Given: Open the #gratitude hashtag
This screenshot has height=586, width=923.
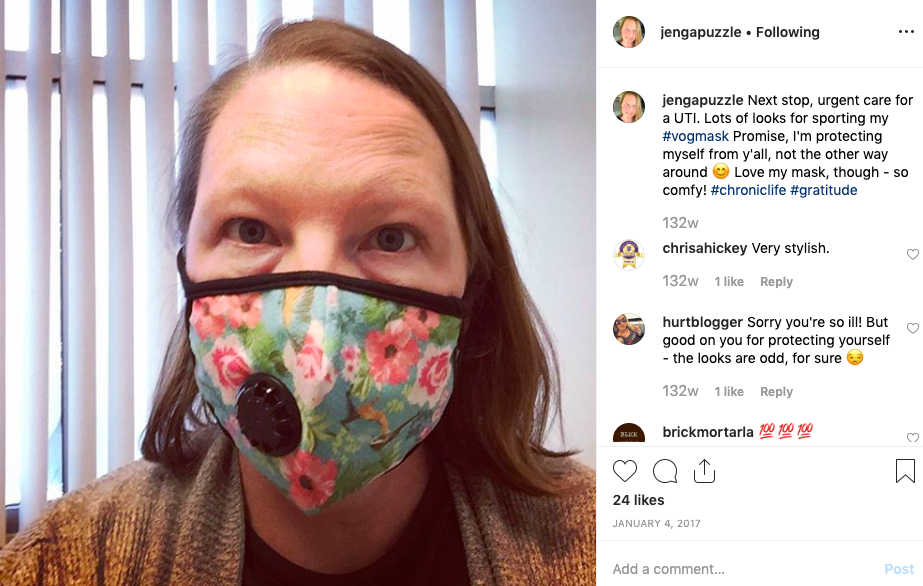Looking at the screenshot, I should click(824, 191).
